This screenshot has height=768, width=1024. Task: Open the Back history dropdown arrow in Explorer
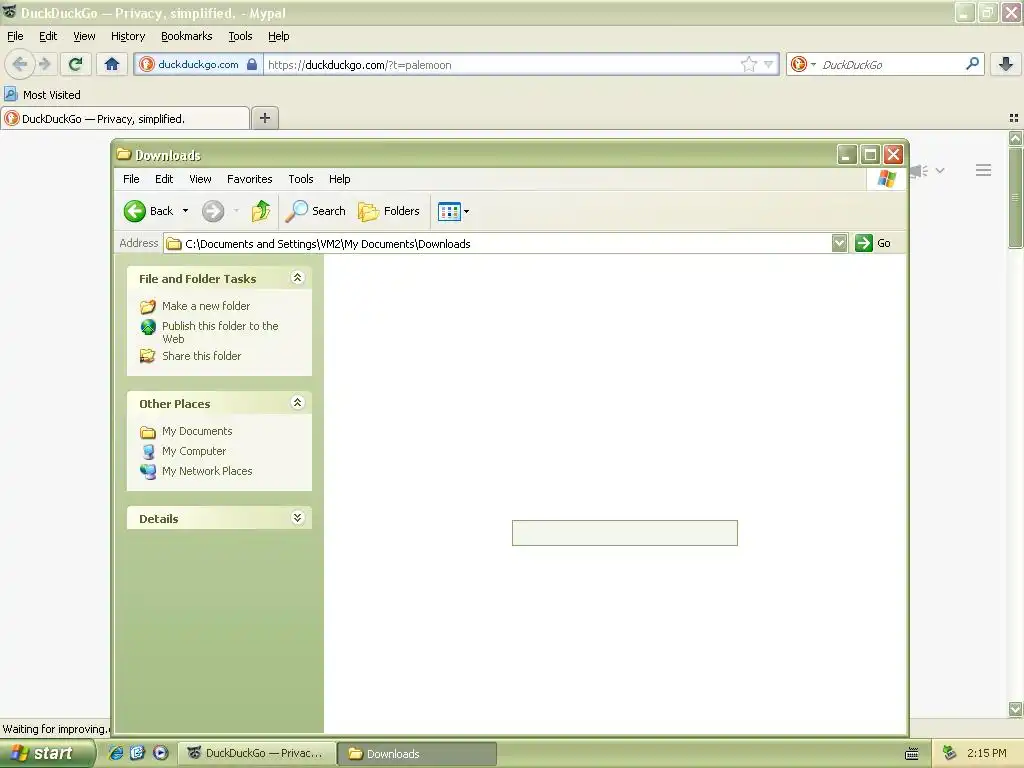coord(185,211)
